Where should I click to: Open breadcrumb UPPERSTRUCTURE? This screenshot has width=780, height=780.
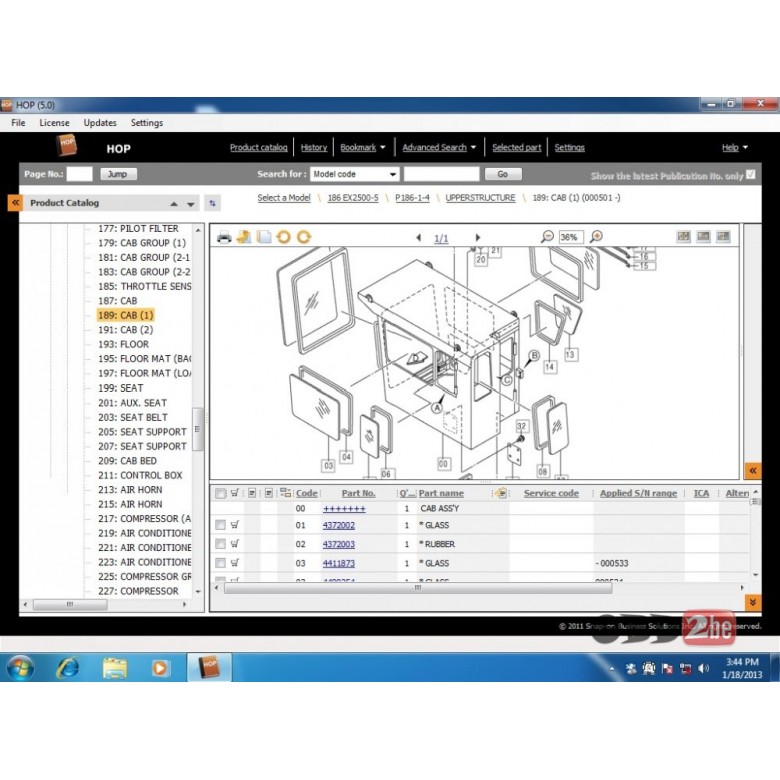click(x=481, y=198)
